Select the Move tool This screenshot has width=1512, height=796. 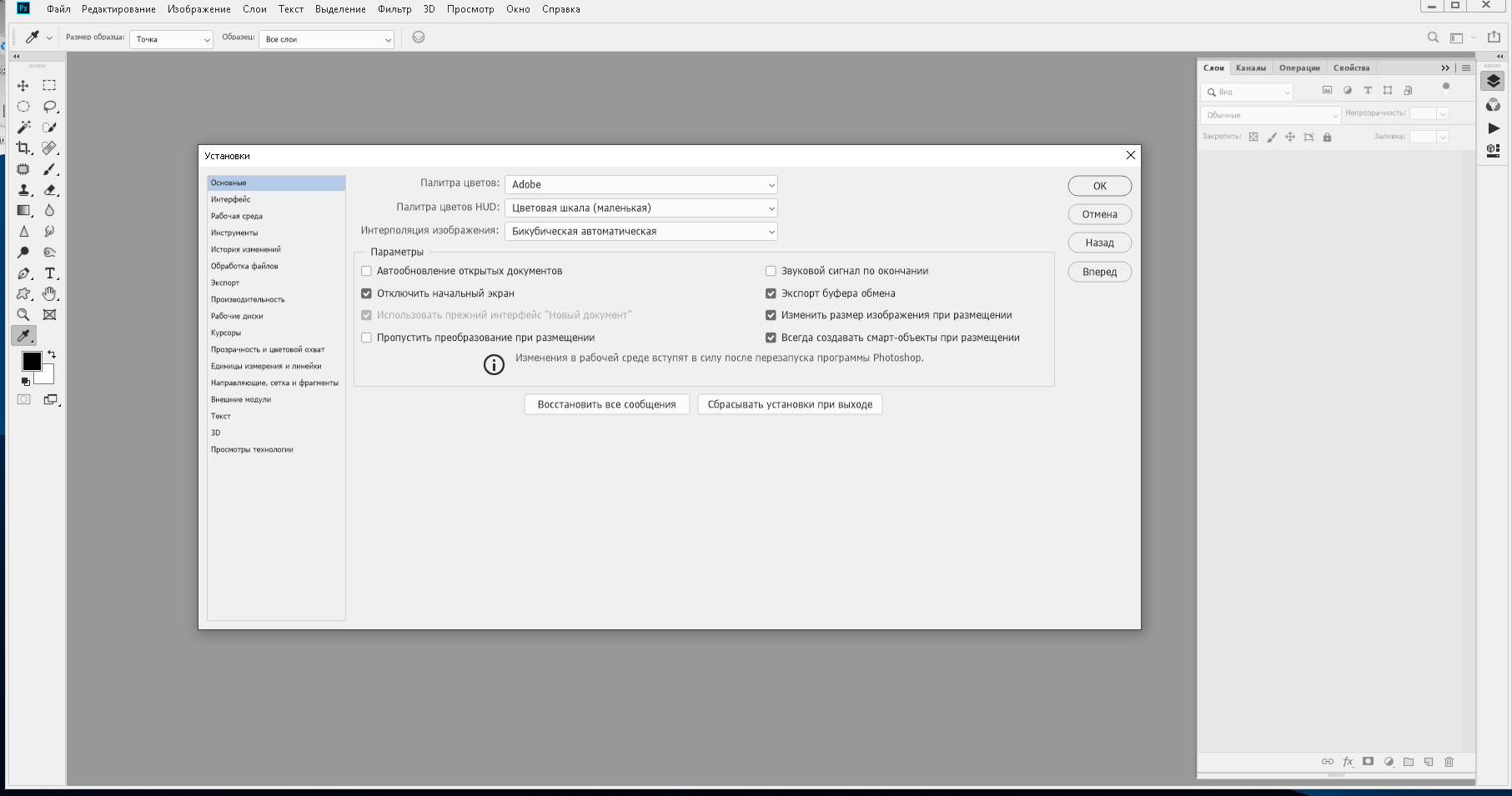[23, 86]
